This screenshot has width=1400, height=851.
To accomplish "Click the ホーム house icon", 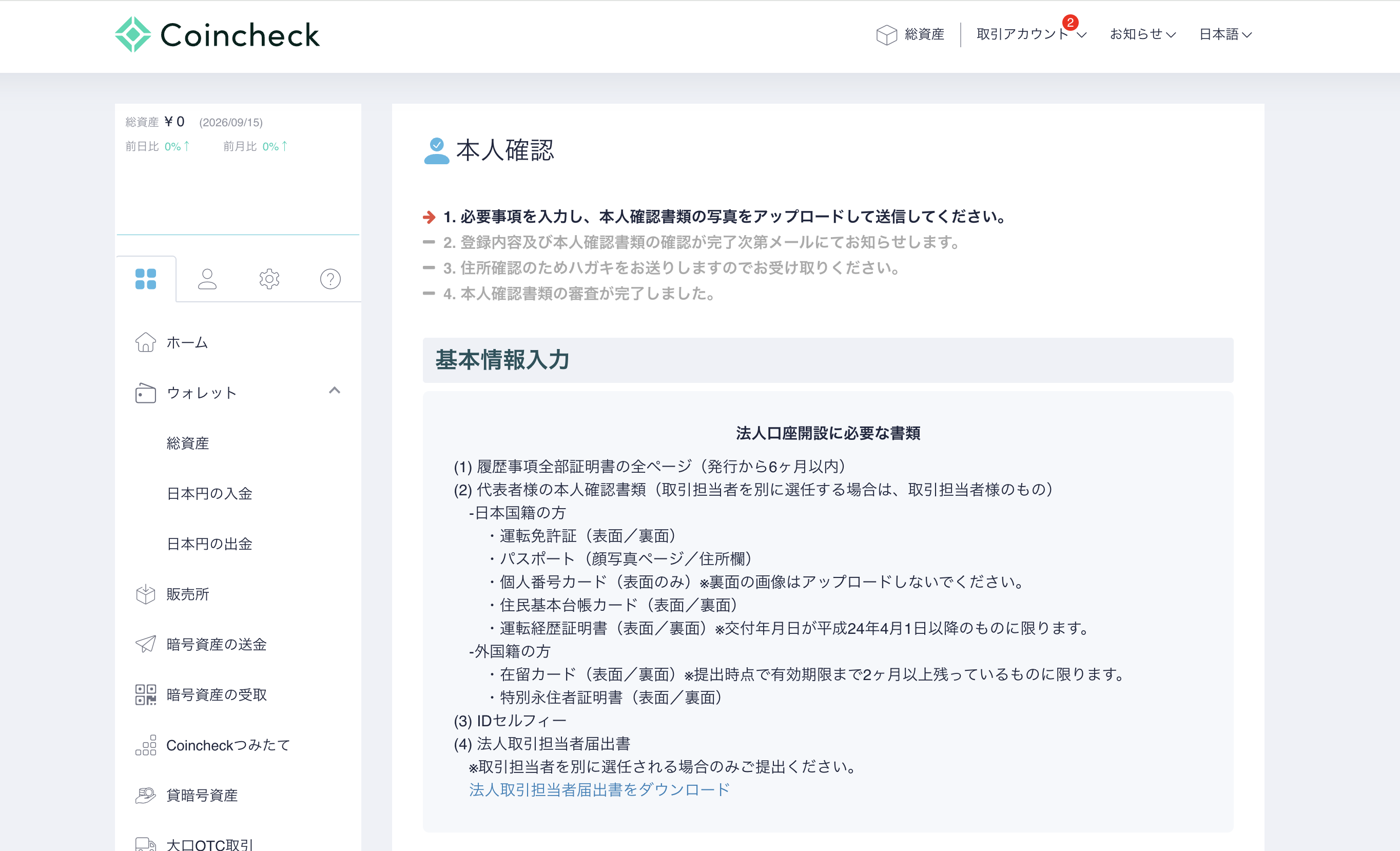I will coord(145,342).
